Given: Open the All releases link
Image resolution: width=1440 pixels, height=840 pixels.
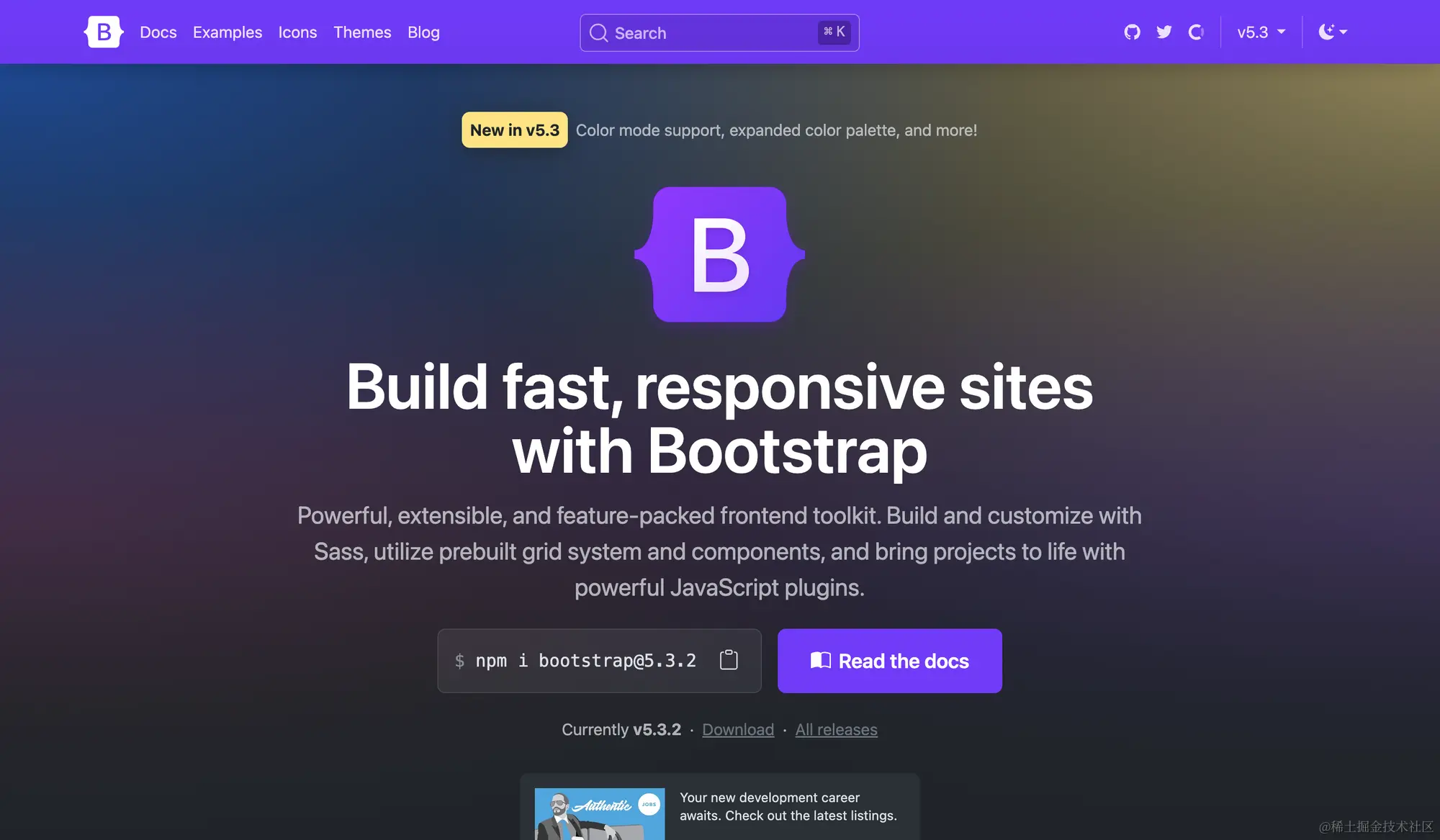Looking at the screenshot, I should click(x=836, y=729).
